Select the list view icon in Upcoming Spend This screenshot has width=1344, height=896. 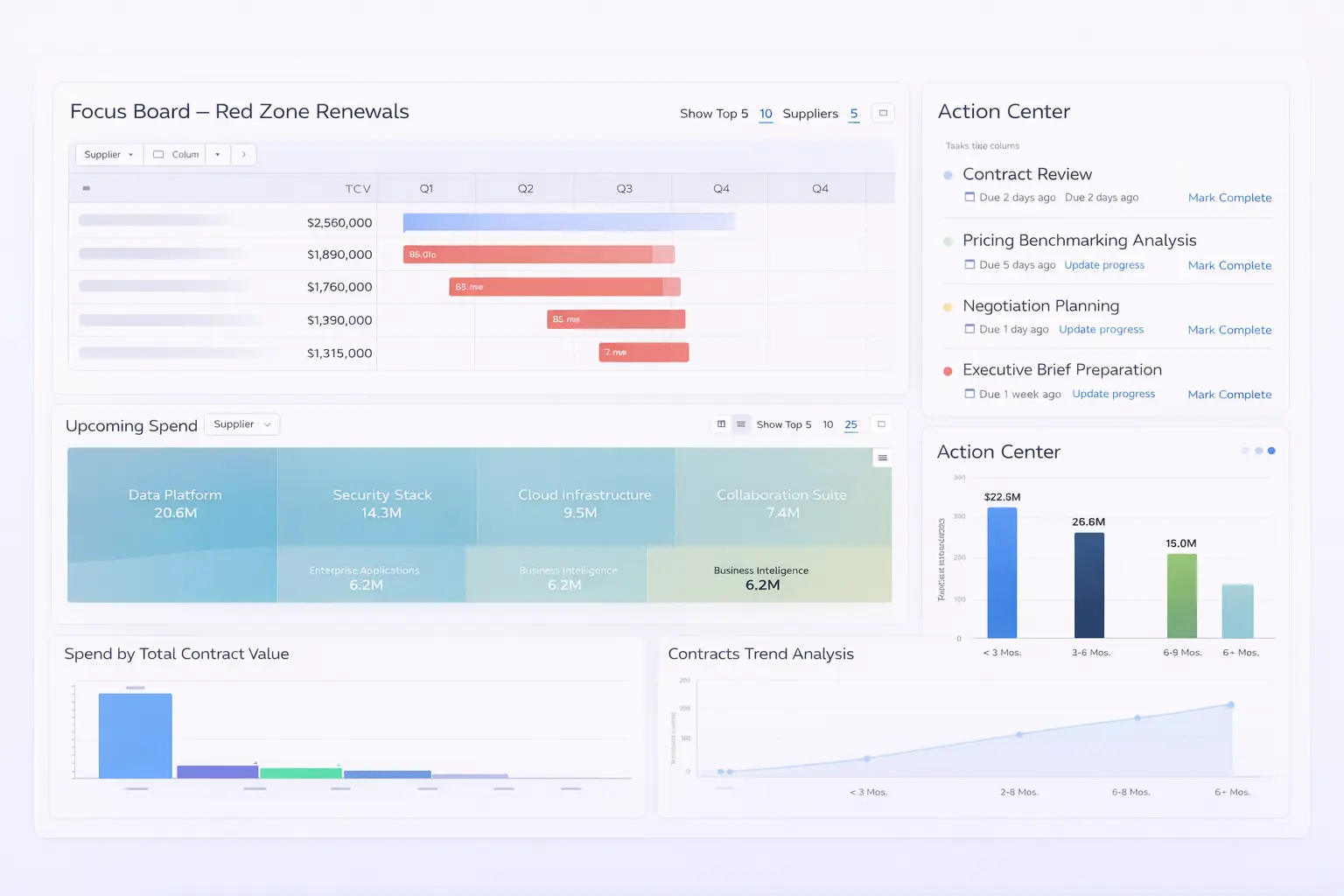741,424
